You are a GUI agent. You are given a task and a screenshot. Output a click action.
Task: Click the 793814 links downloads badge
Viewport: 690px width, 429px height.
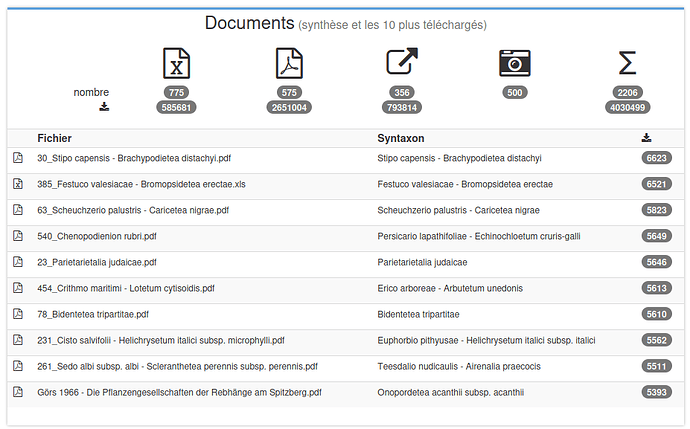pos(402,107)
